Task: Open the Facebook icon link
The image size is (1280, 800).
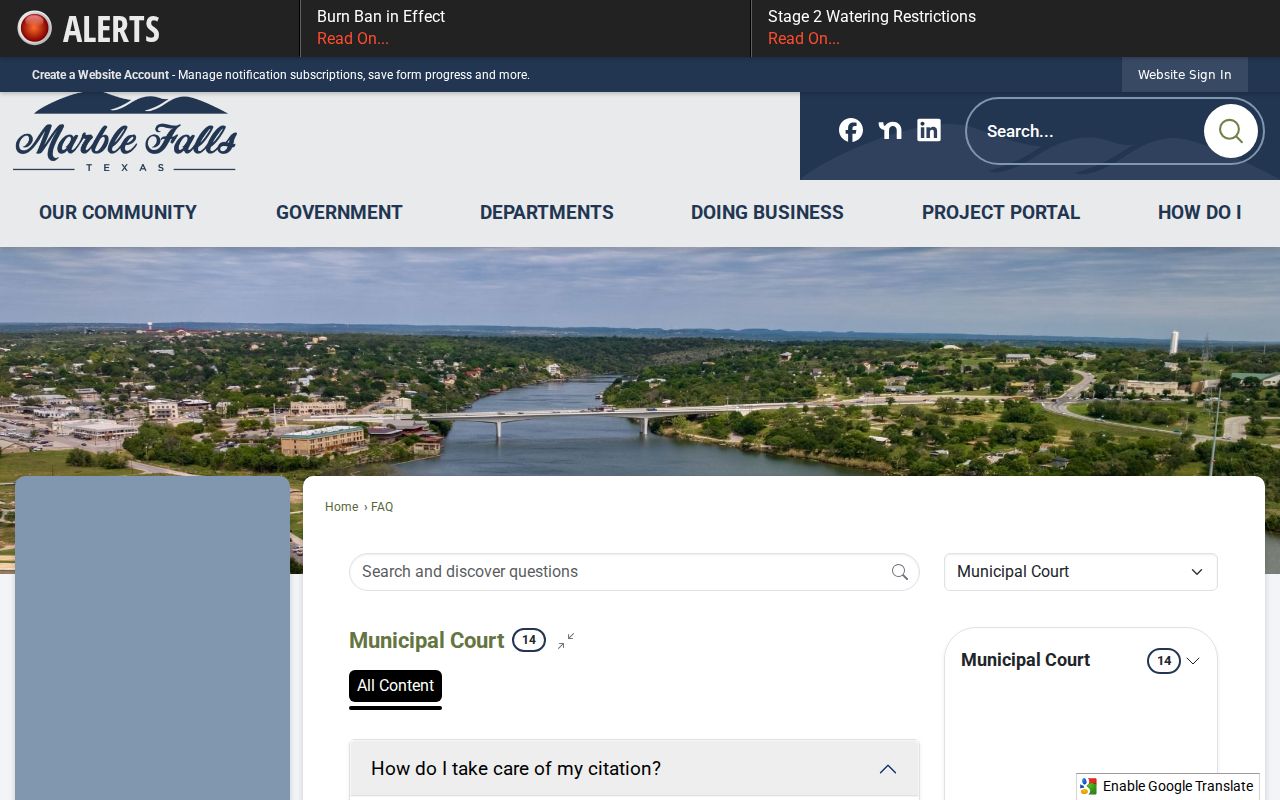Action: tap(851, 130)
